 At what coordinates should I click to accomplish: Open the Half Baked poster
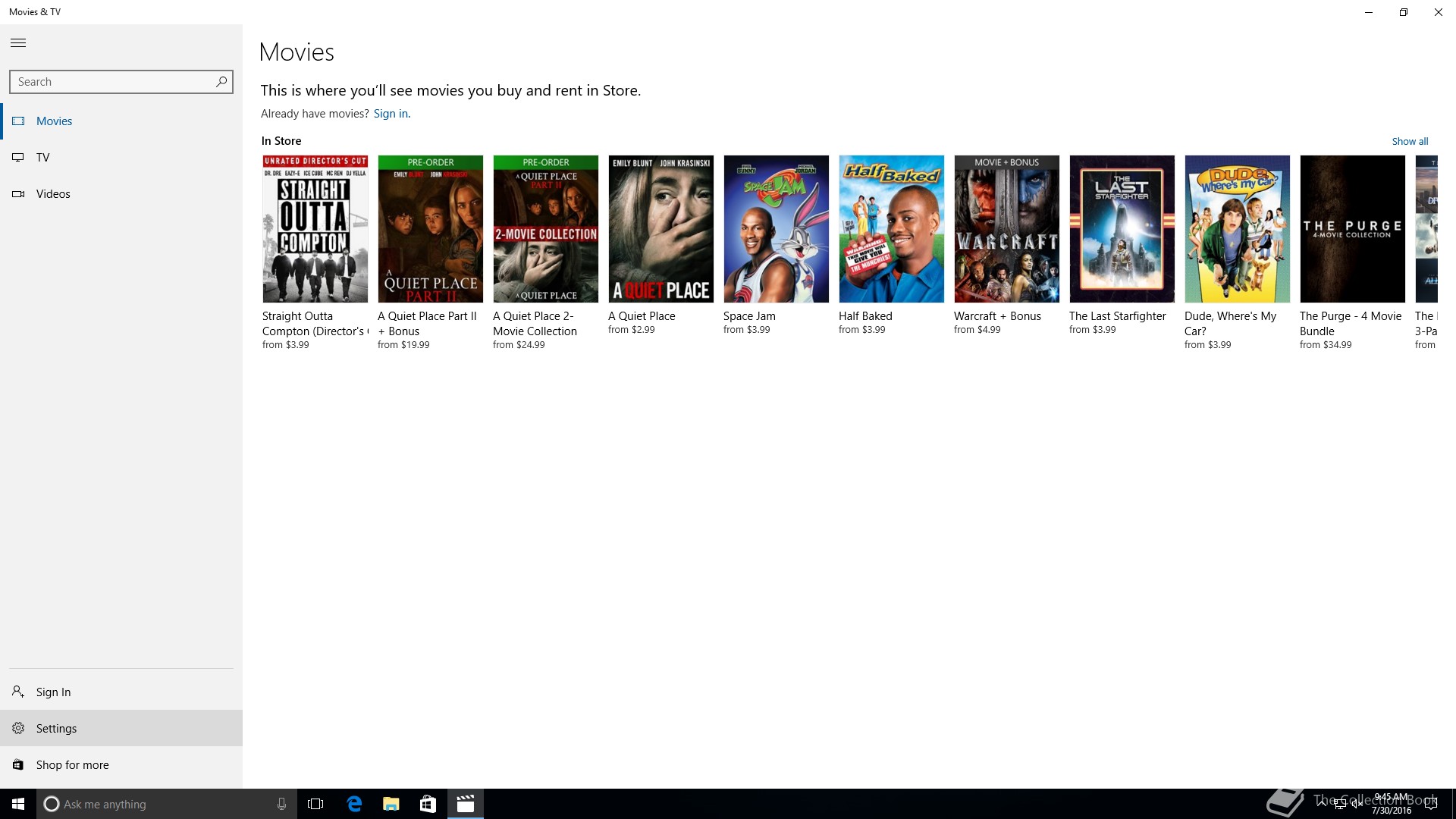[x=892, y=229]
